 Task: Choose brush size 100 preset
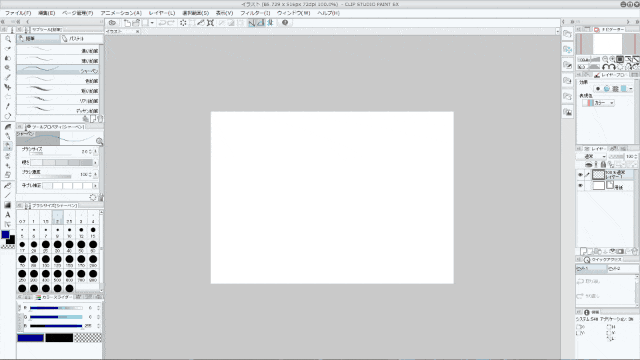(46, 261)
